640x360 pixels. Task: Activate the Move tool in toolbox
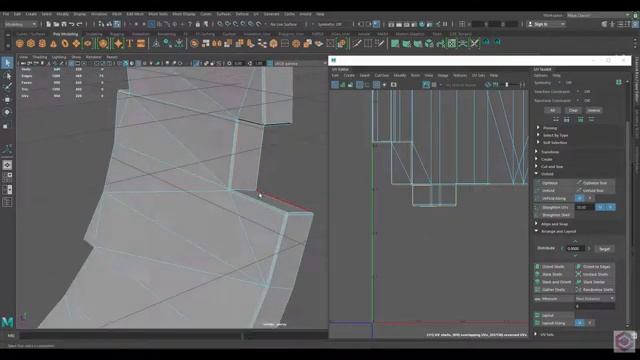point(7,99)
